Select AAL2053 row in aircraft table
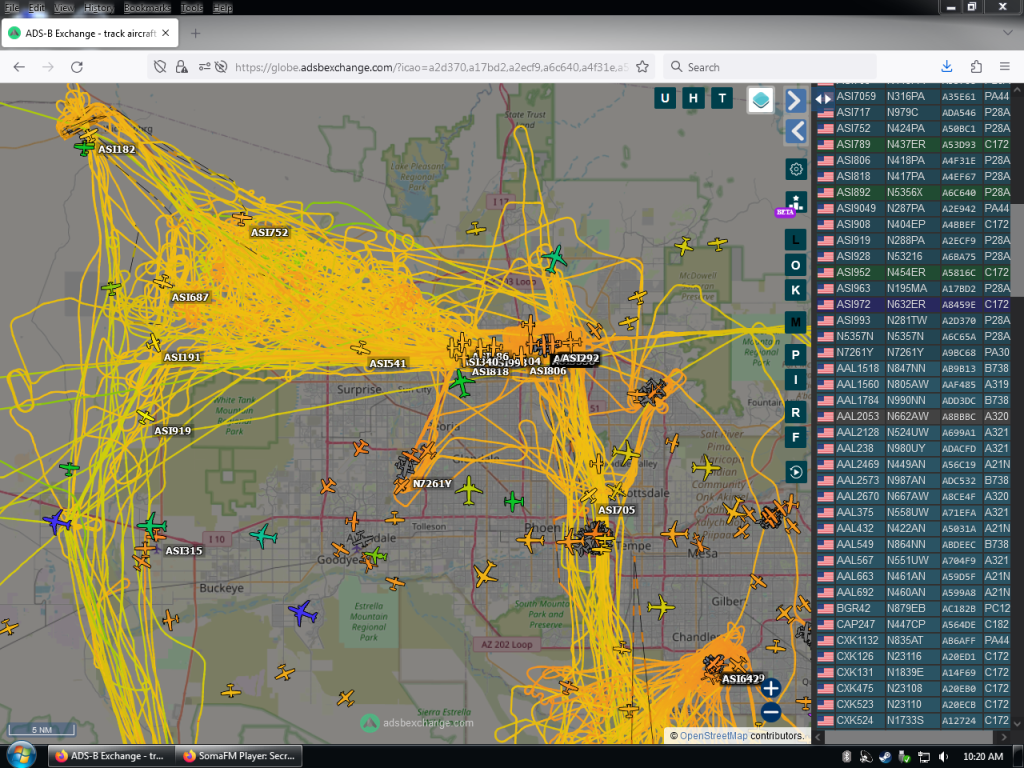1024x768 pixels. [x=914, y=416]
